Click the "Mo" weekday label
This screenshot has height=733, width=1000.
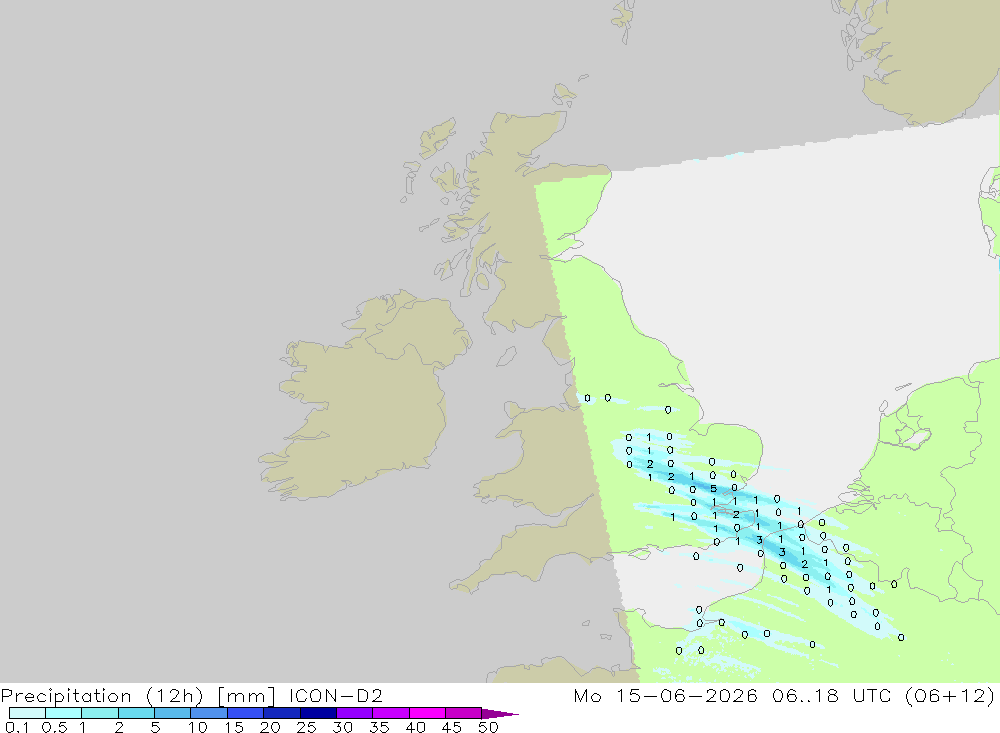pos(587,695)
